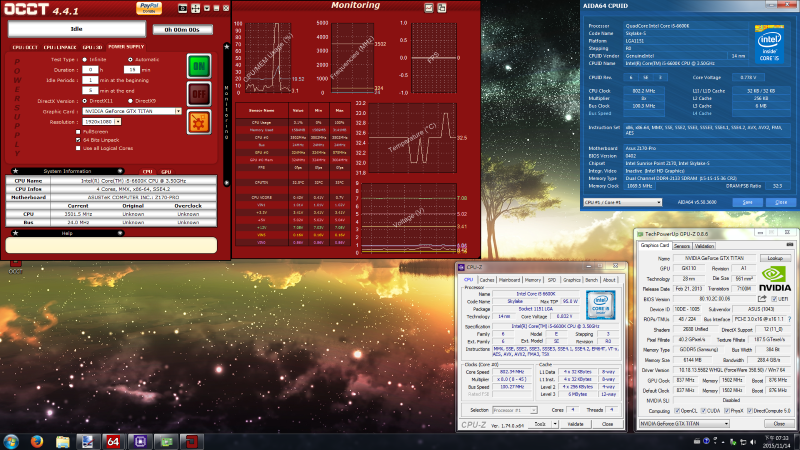Click left icon in Monitoring window header
The image size is (800, 450).
429,8
